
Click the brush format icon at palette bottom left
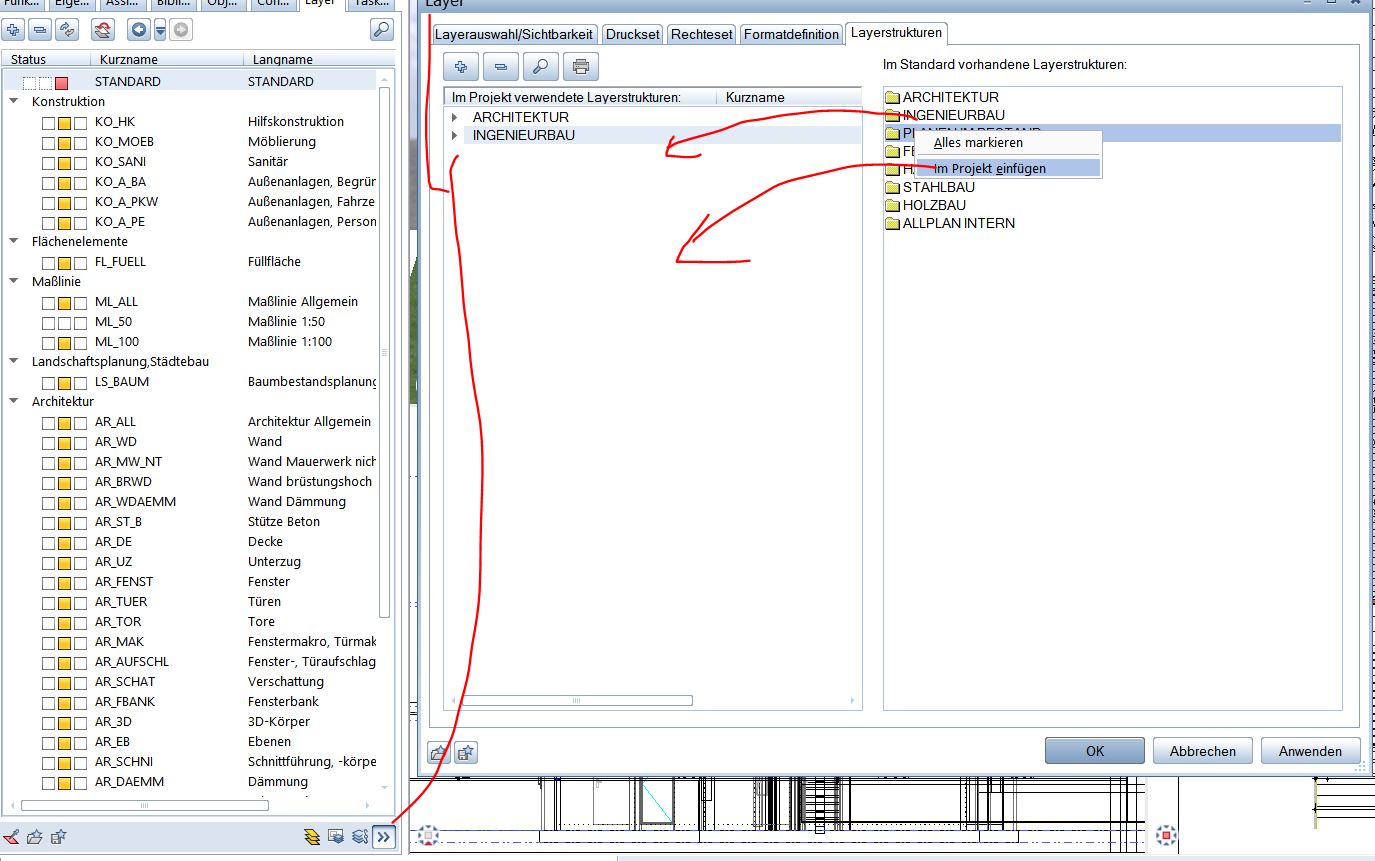[x=12, y=837]
